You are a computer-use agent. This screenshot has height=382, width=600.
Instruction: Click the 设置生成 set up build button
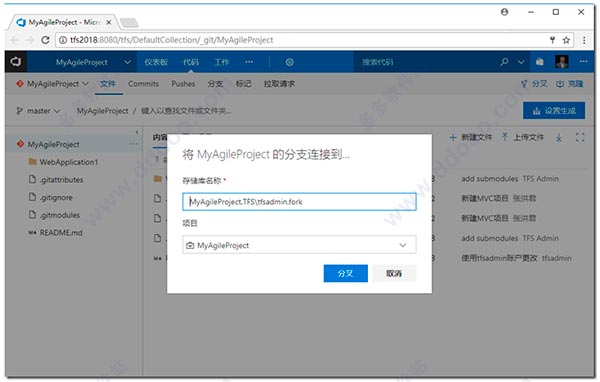pyautogui.click(x=554, y=111)
